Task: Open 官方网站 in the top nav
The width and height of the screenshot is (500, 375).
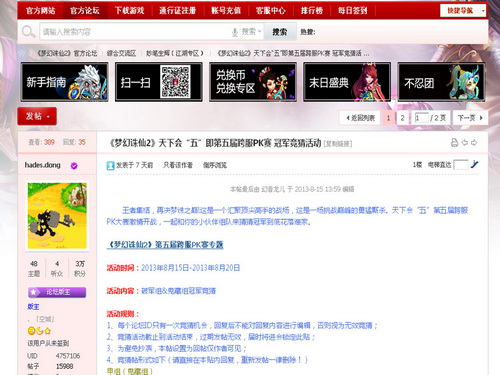Action: [x=40, y=11]
